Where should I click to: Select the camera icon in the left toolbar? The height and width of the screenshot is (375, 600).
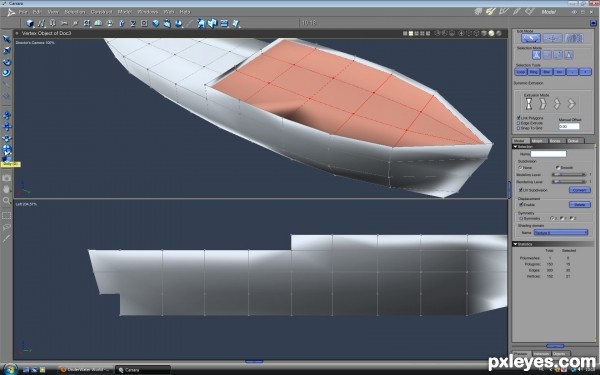click(x=7, y=178)
